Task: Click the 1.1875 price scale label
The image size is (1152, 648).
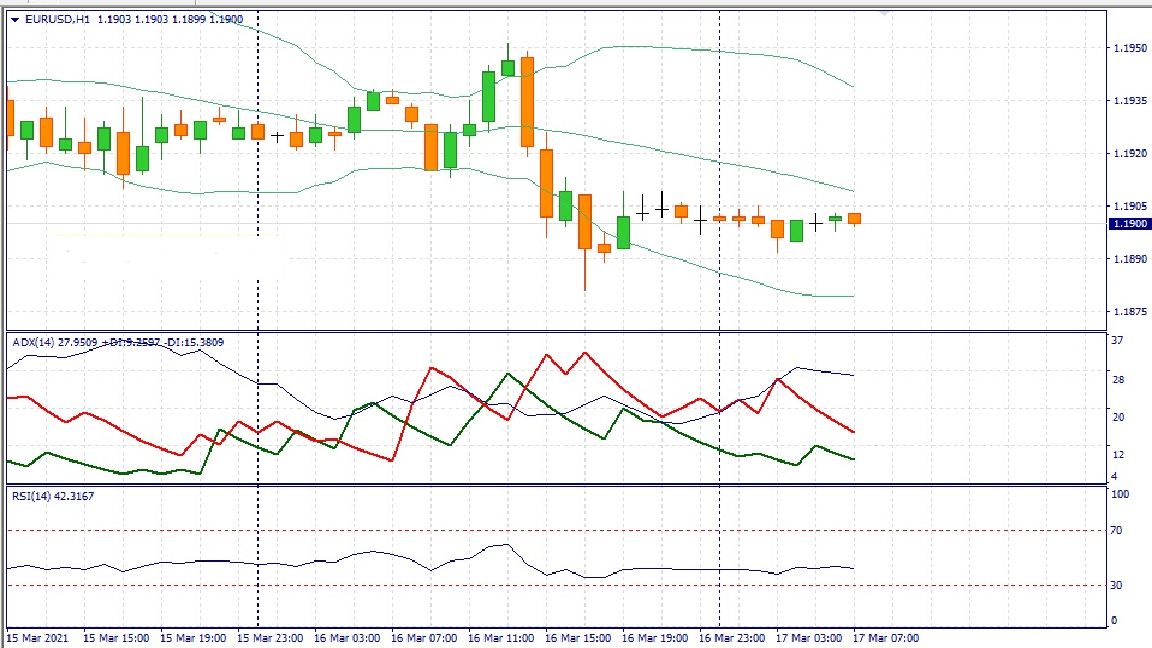Action: coord(1130,312)
